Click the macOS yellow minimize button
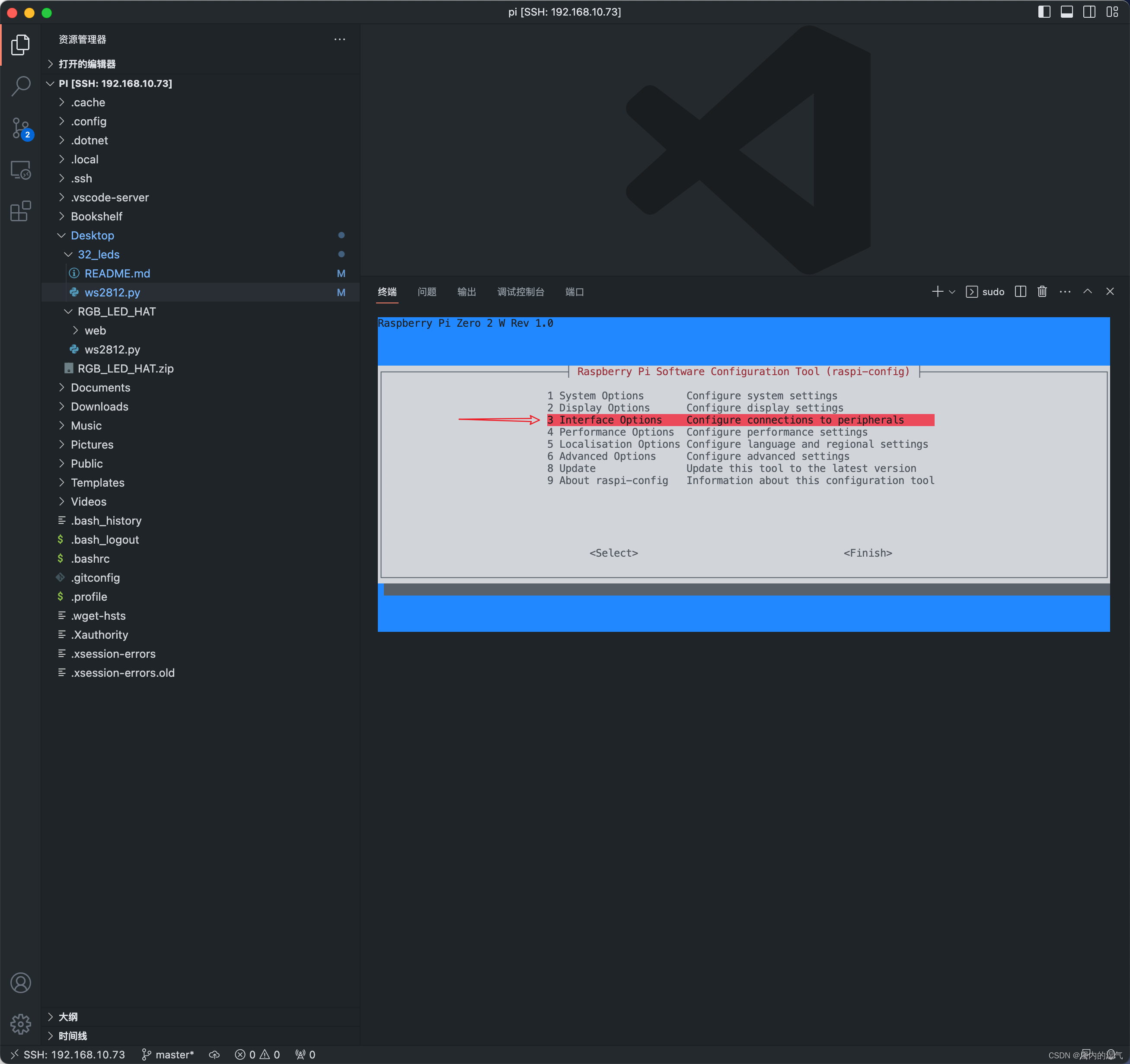This screenshot has height=1064, width=1130. pos(29,12)
